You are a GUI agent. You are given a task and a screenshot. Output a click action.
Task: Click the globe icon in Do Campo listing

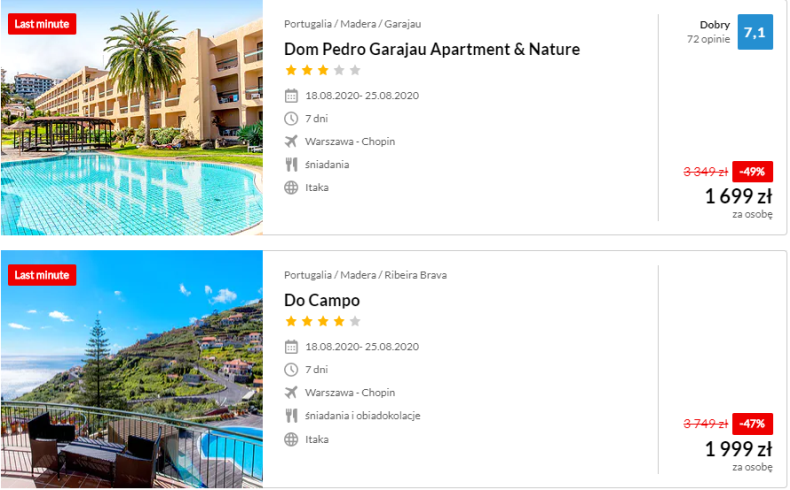point(291,440)
